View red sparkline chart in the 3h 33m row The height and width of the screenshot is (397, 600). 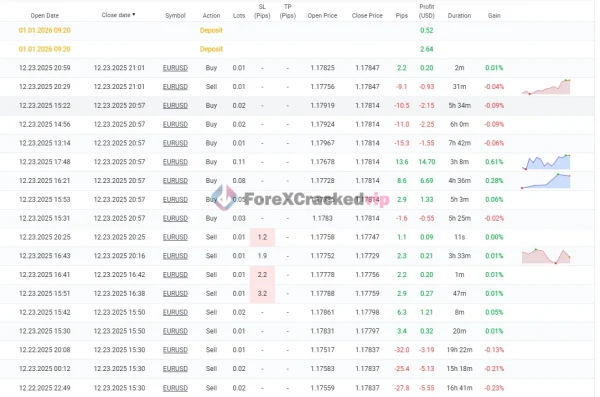click(x=546, y=256)
